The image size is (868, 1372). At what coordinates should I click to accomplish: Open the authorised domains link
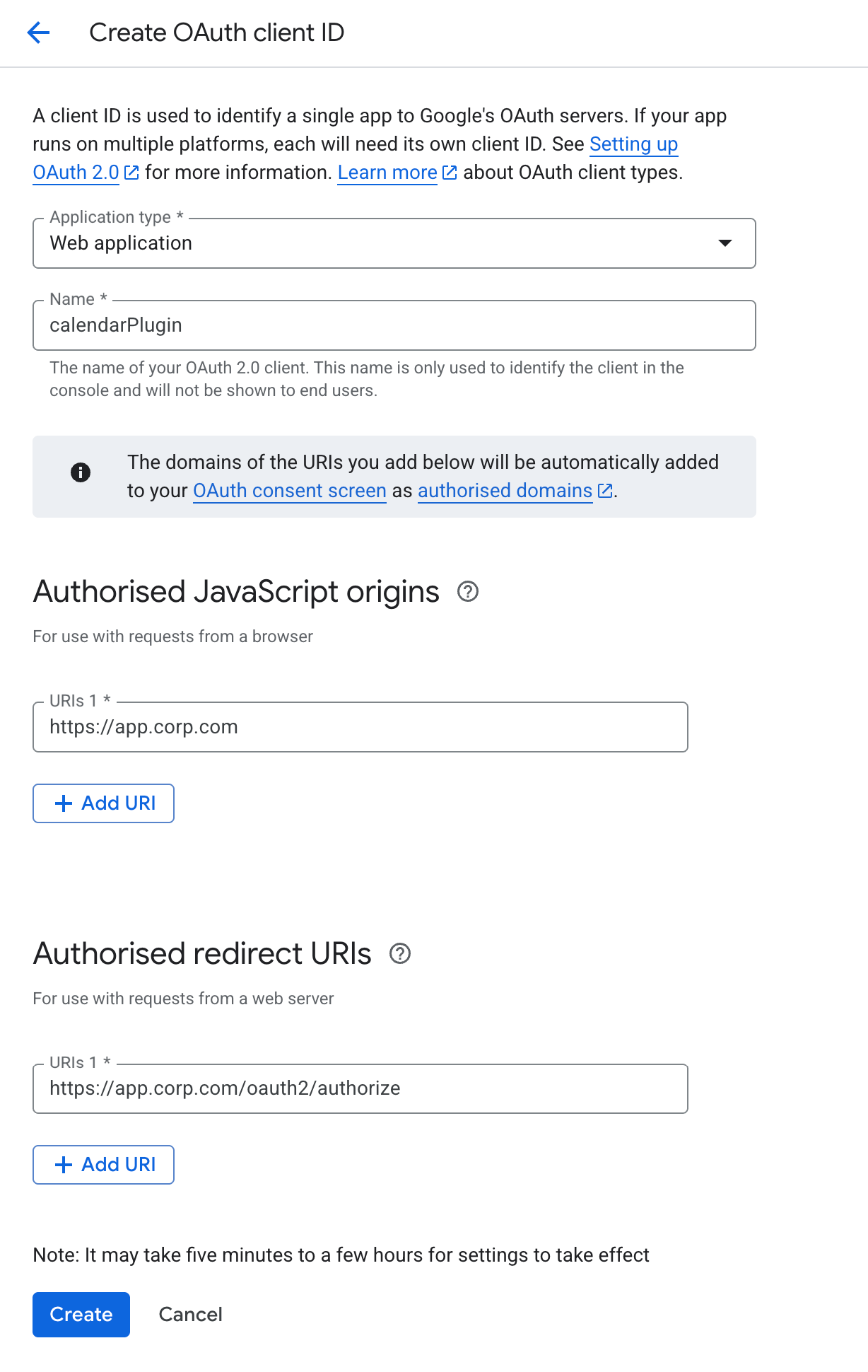pyautogui.click(x=505, y=491)
